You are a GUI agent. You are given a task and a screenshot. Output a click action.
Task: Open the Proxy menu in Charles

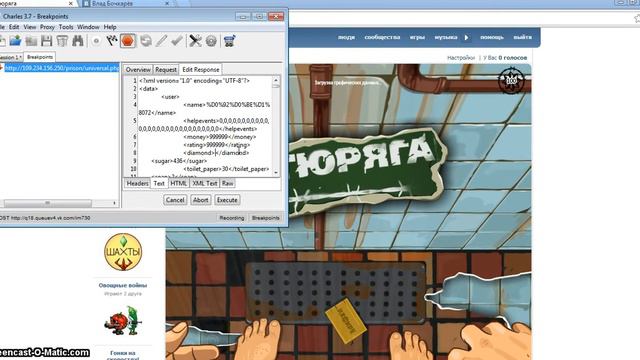pyautogui.click(x=47, y=27)
